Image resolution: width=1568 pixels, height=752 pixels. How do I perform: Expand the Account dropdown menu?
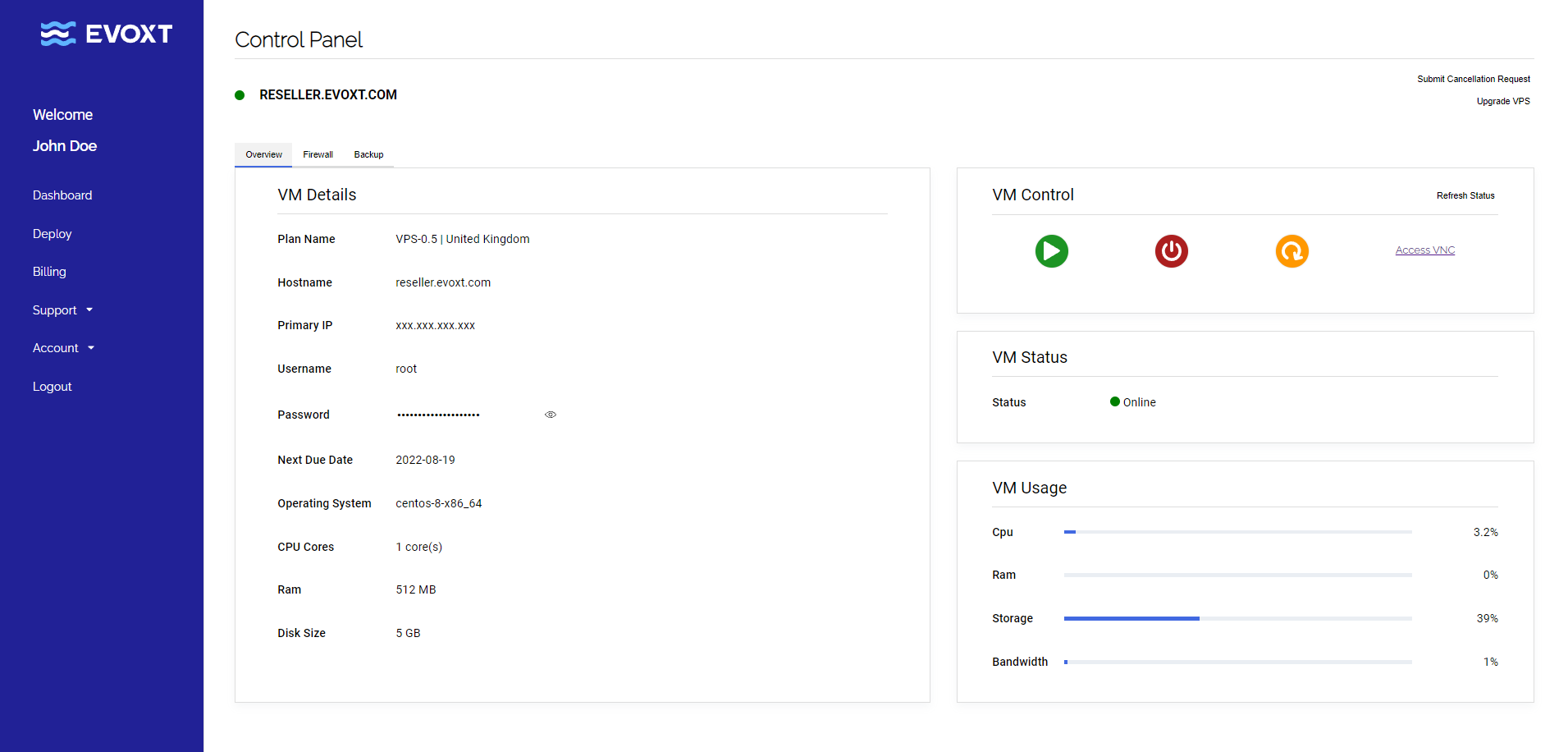63,348
